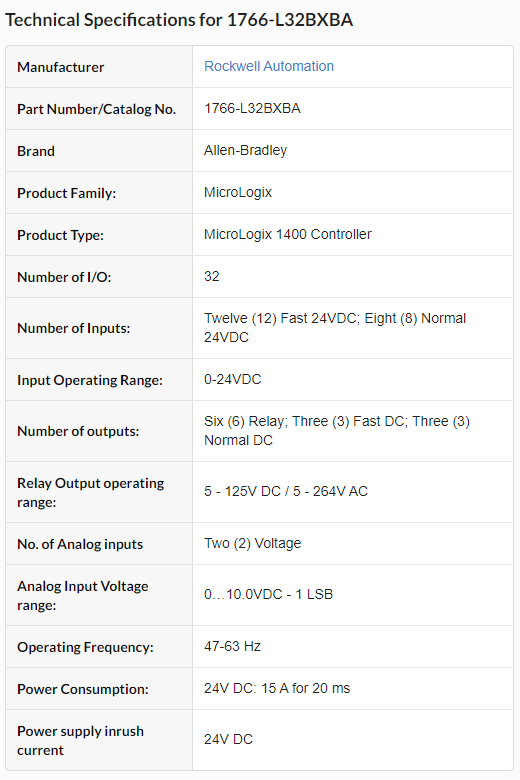Select the No. of Analog inputs label
Screen dimensions: 520x780
(80, 544)
